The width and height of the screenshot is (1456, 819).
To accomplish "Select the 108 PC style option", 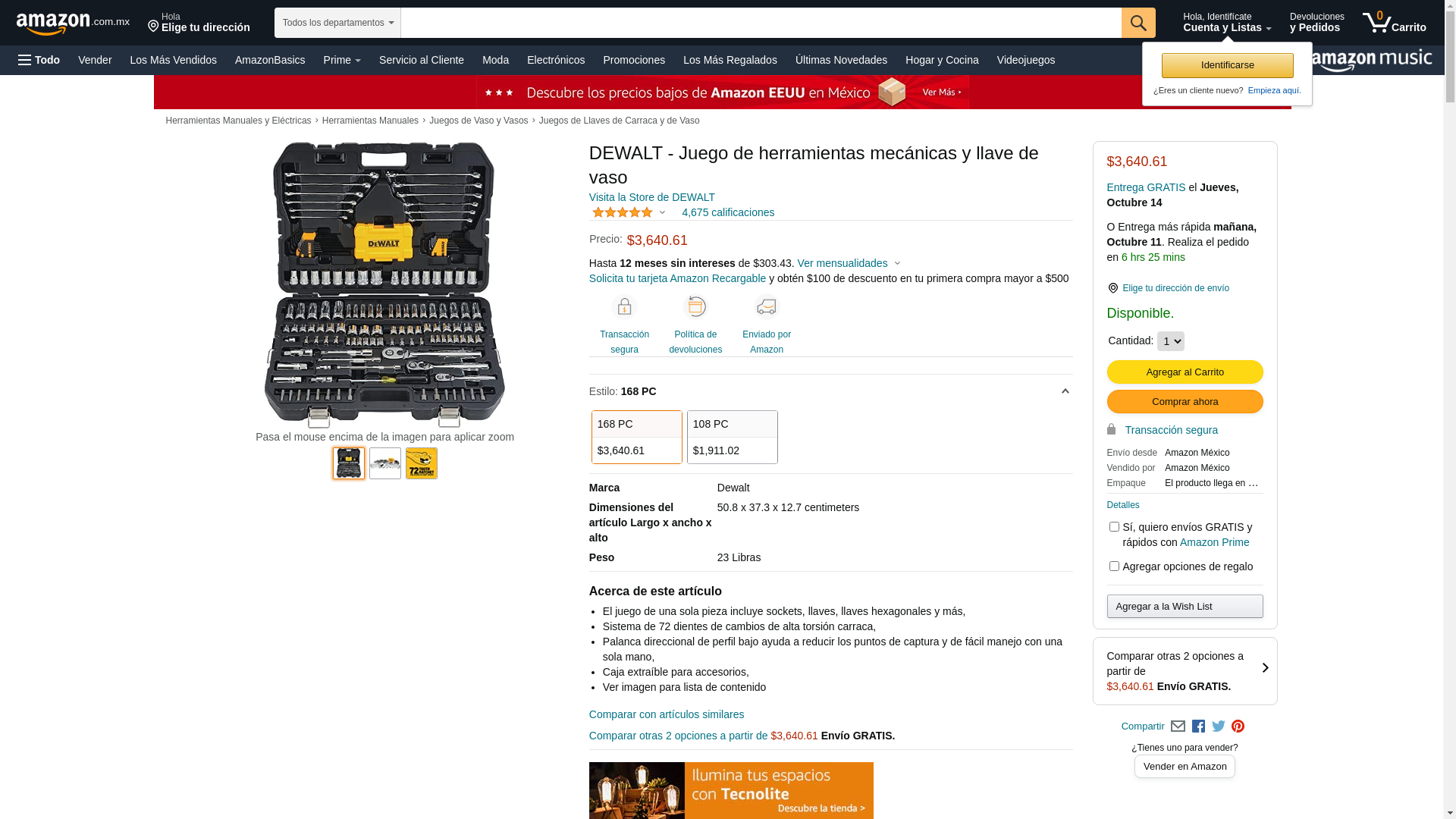I will 733,437.
